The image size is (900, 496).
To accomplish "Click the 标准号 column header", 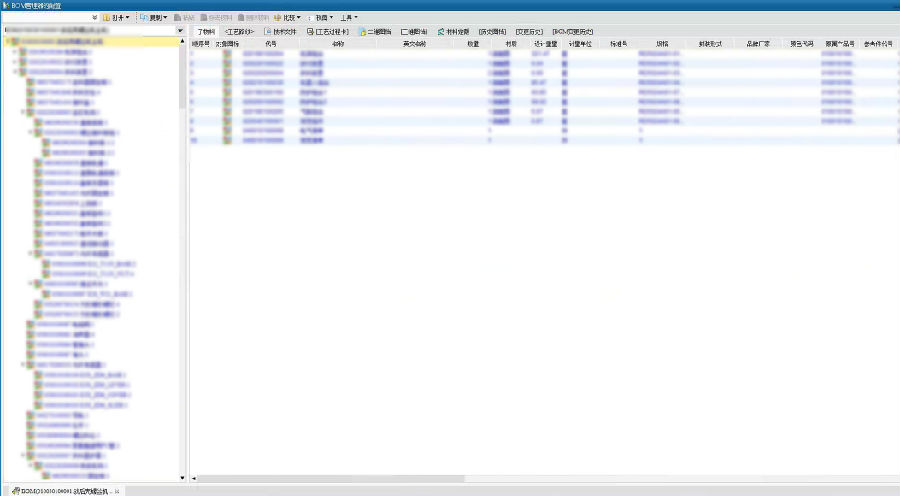I will click(x=618, y=44).
